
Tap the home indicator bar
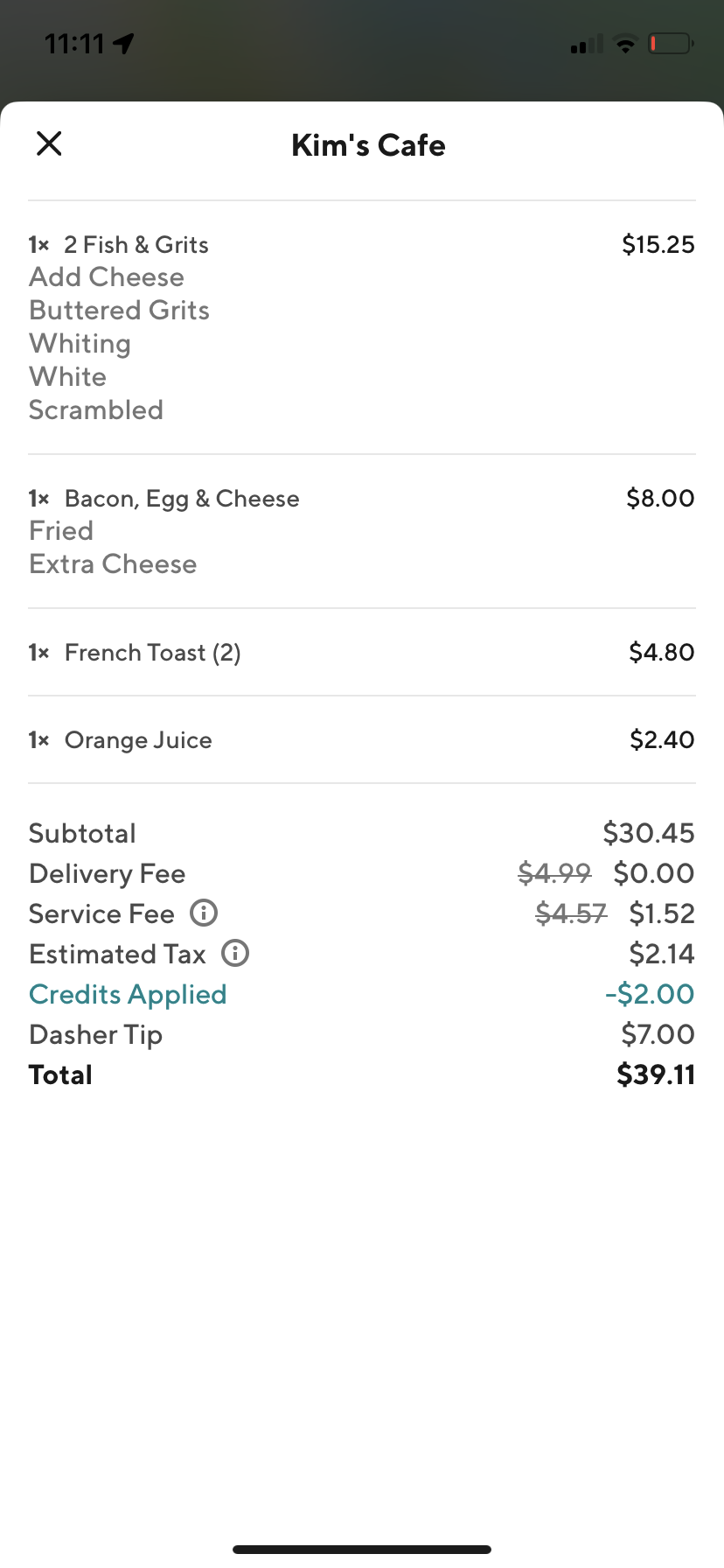click(362, 1550)
